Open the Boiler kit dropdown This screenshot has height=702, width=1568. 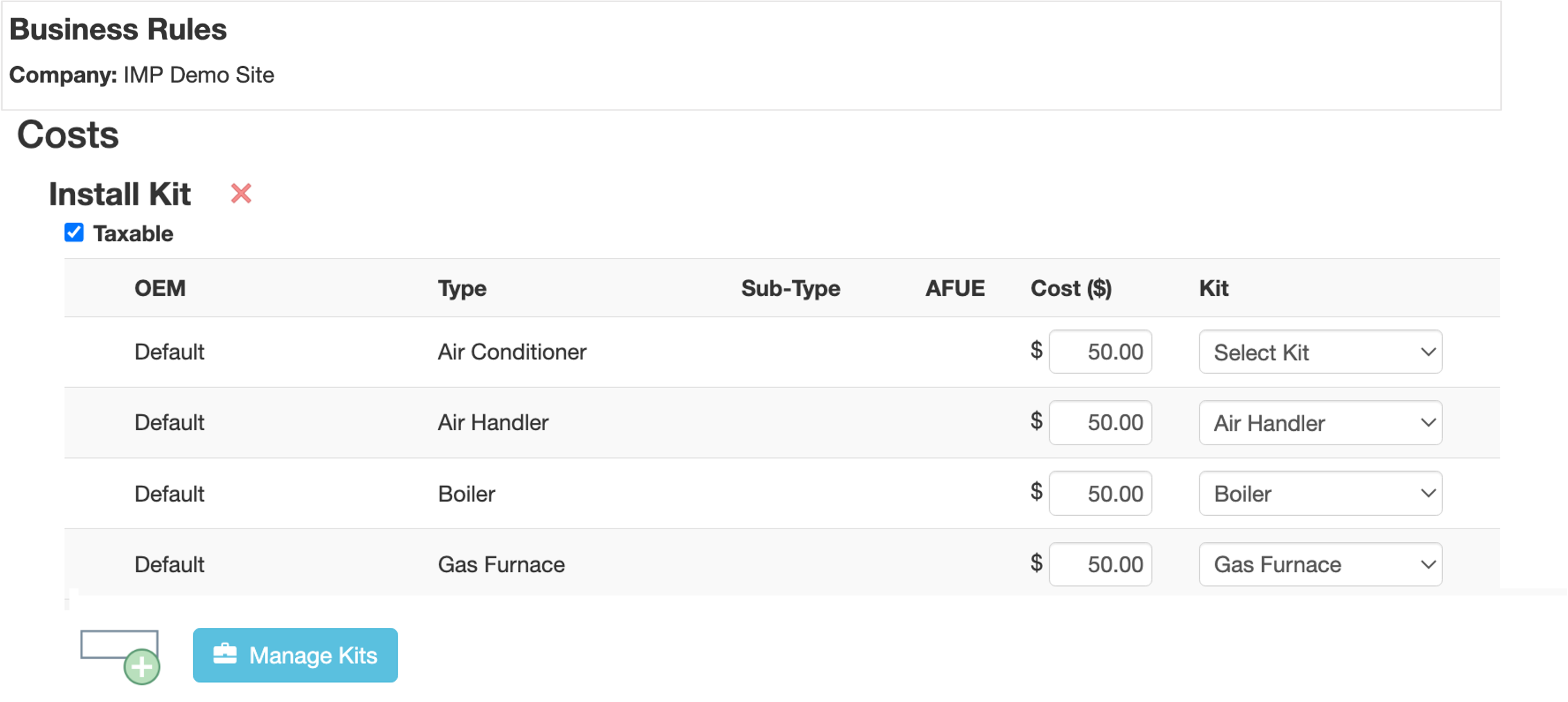coord(1320,493)
